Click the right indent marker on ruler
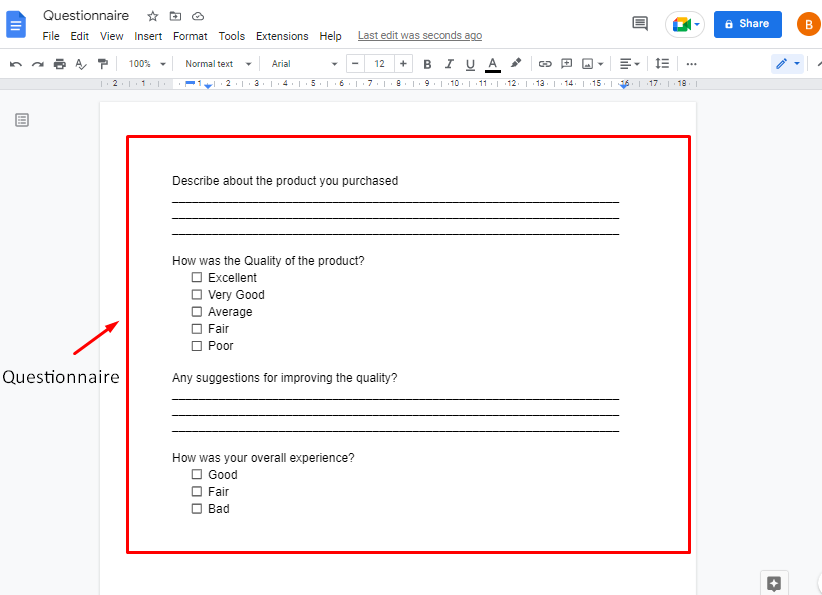The image size is (822, 595). point(624,85)
